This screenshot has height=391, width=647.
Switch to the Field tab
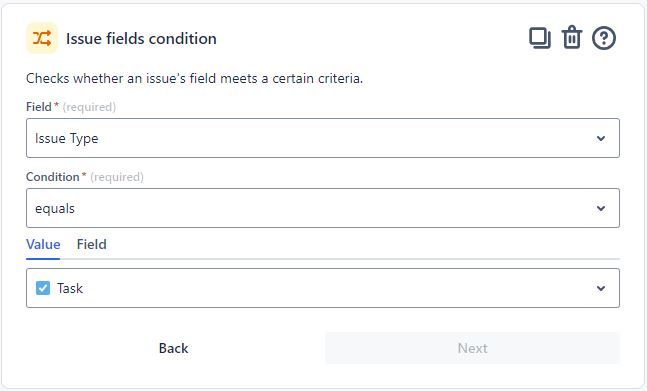(x=92, y=244)
